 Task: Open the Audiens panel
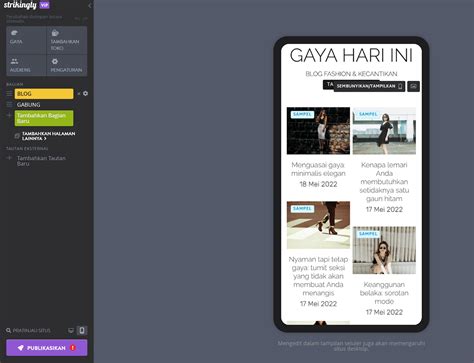click(26, 65)
